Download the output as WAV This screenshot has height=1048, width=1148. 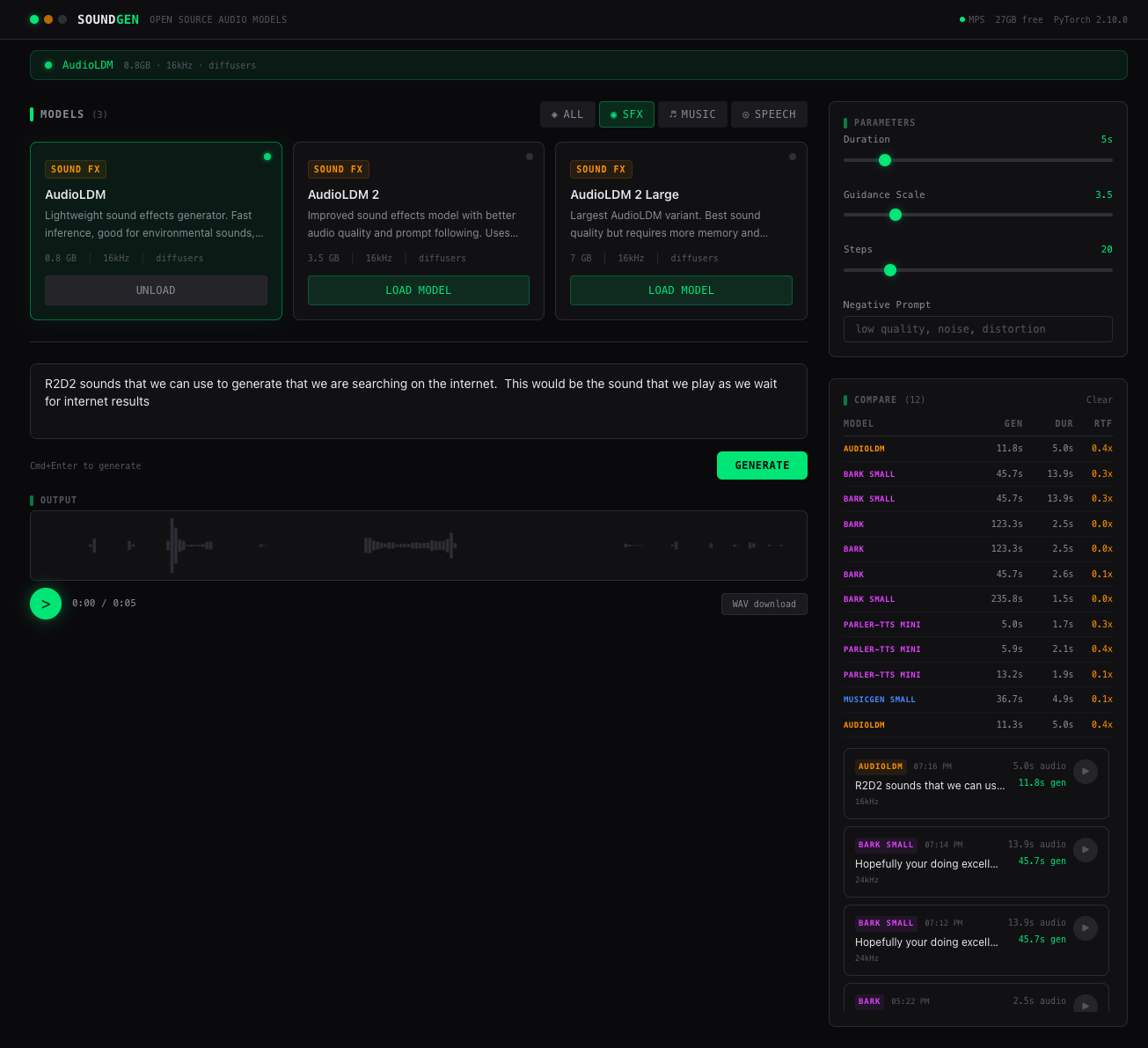(x=764, y=604)
